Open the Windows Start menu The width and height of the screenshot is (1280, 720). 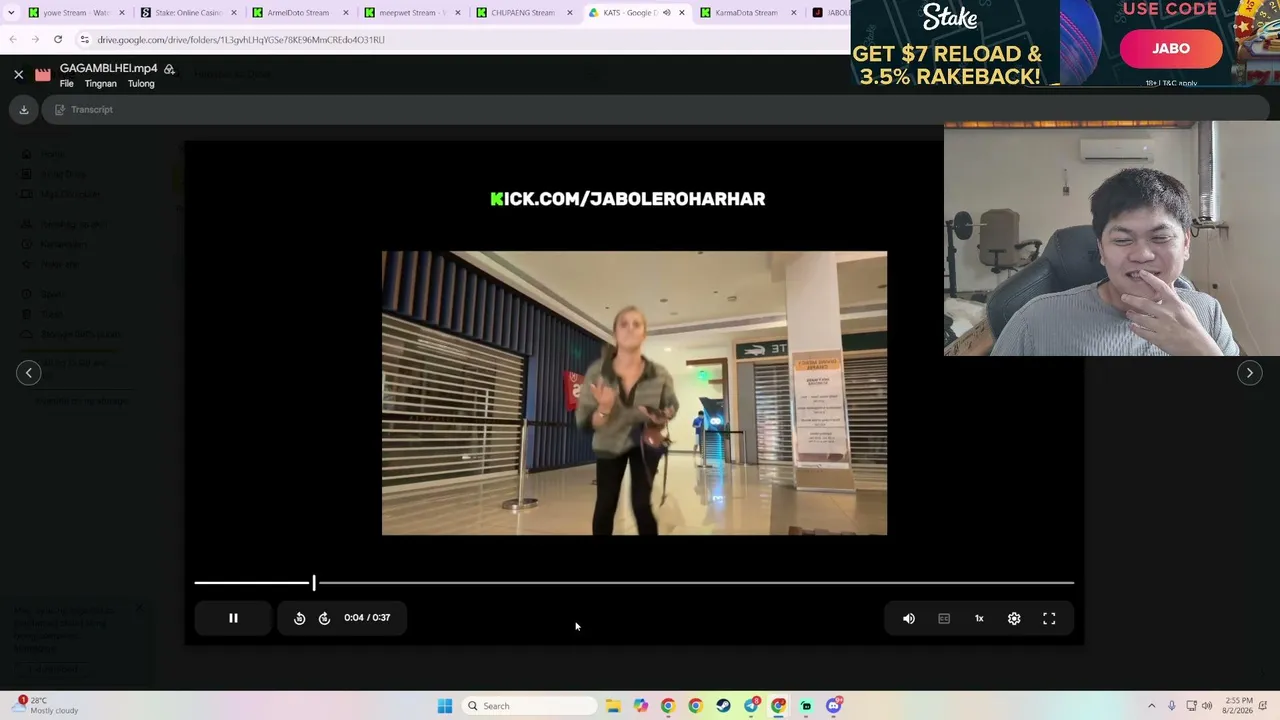tap(445, 706)
